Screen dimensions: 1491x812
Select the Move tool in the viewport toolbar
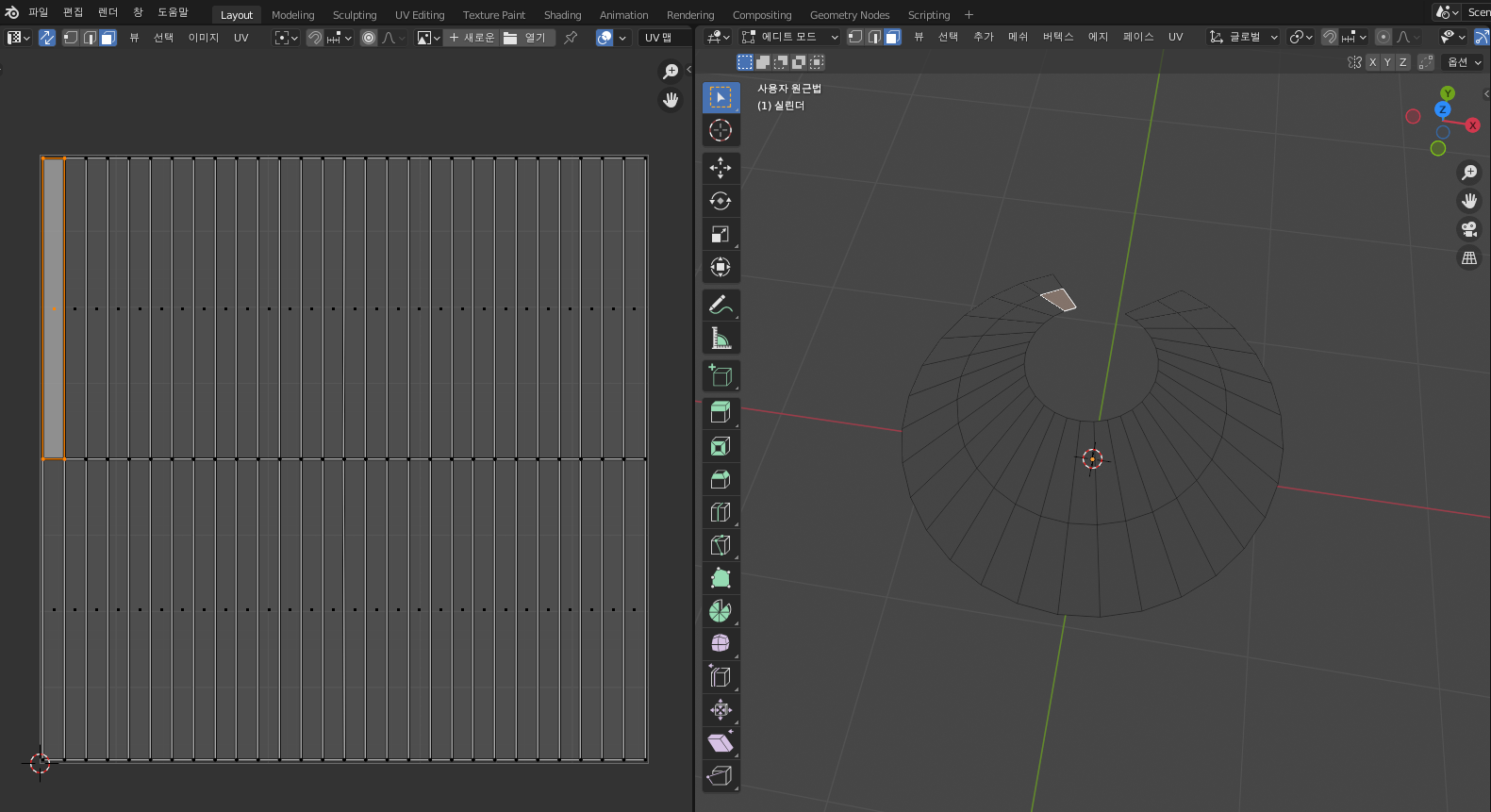click(721, 168)
